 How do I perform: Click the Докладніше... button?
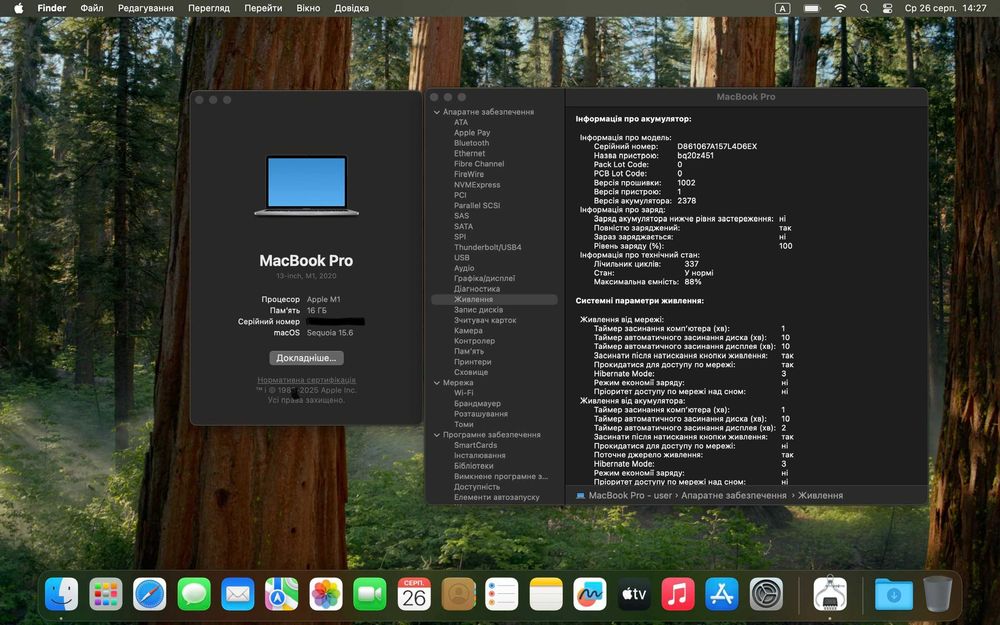(306, 358)
